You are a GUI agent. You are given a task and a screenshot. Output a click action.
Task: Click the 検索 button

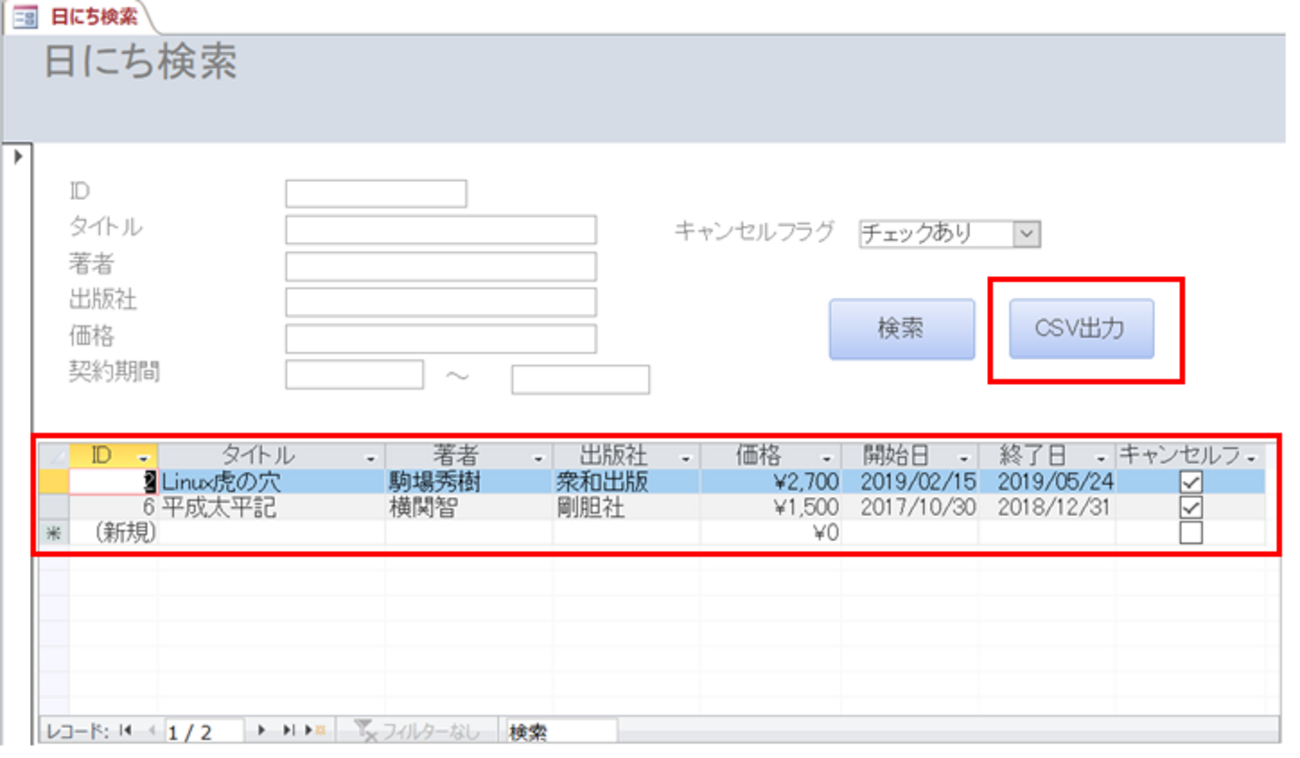click(901, 329)
